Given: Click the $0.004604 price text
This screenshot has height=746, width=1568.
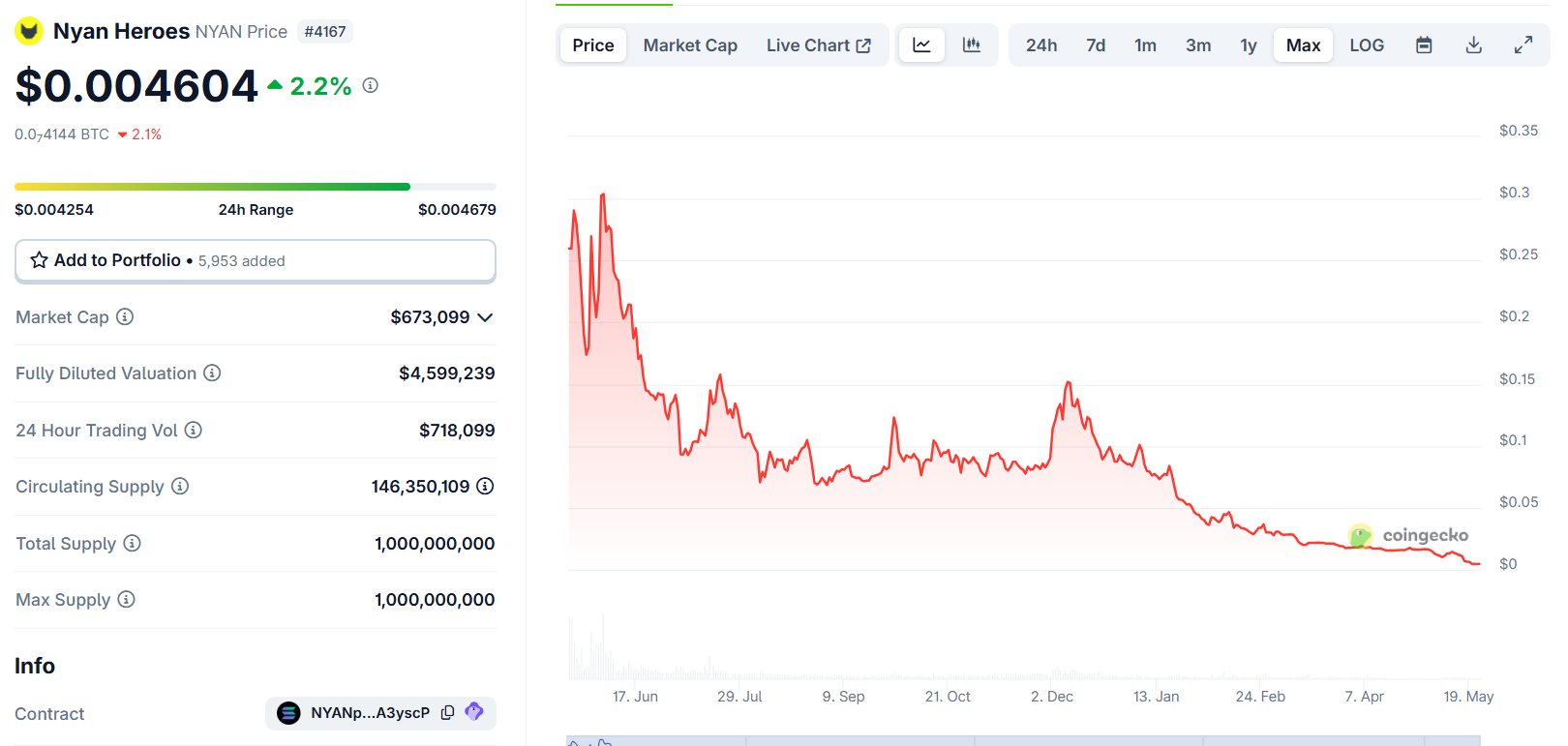Looking at the screenshot, I should [136, 86].
